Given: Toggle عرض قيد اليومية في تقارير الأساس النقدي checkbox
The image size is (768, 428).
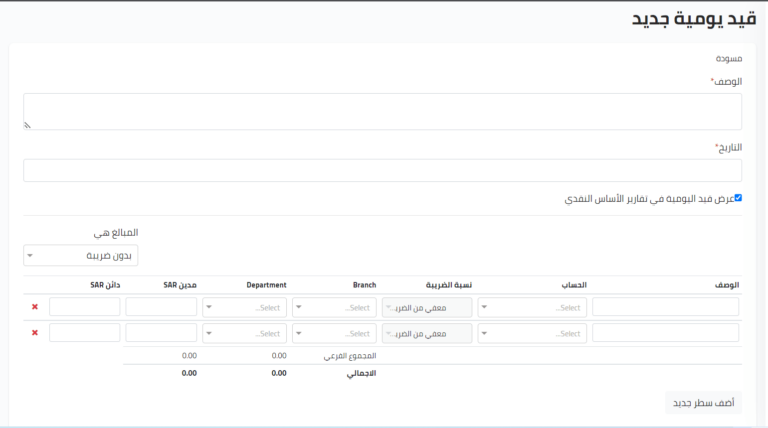Looking at the screenshot, I should tap(738, 198).
